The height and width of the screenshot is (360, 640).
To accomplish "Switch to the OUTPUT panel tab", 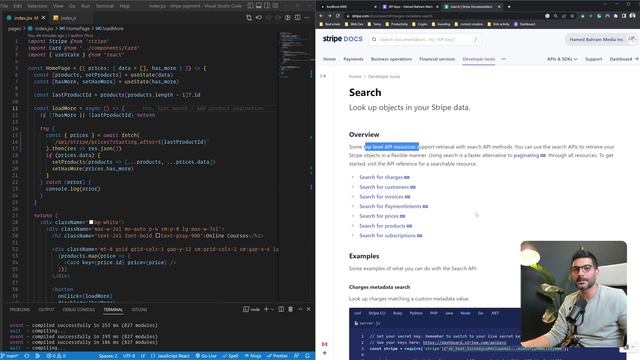I will click(46, 310).
